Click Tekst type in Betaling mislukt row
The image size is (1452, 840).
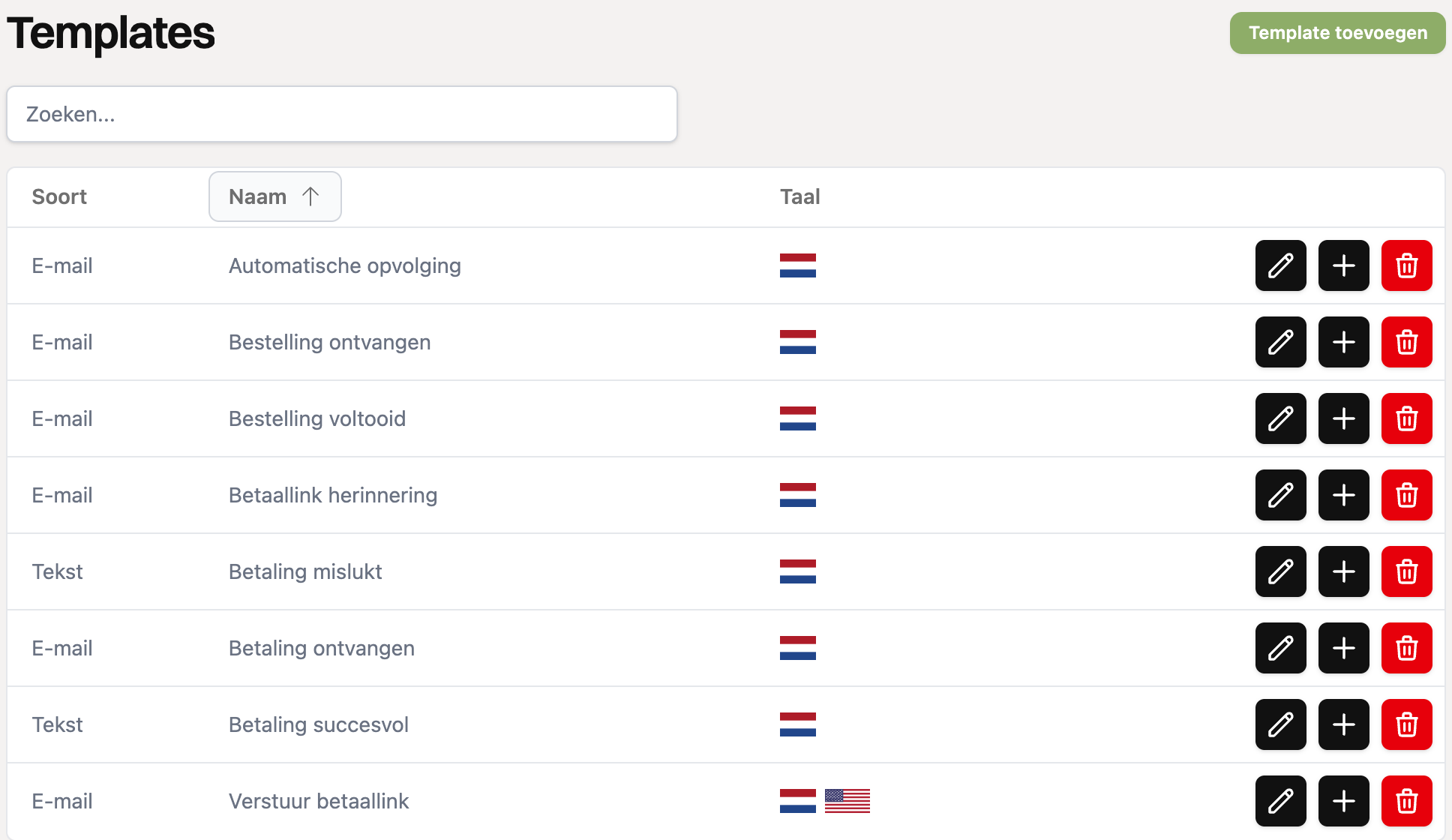click(57, 571)
